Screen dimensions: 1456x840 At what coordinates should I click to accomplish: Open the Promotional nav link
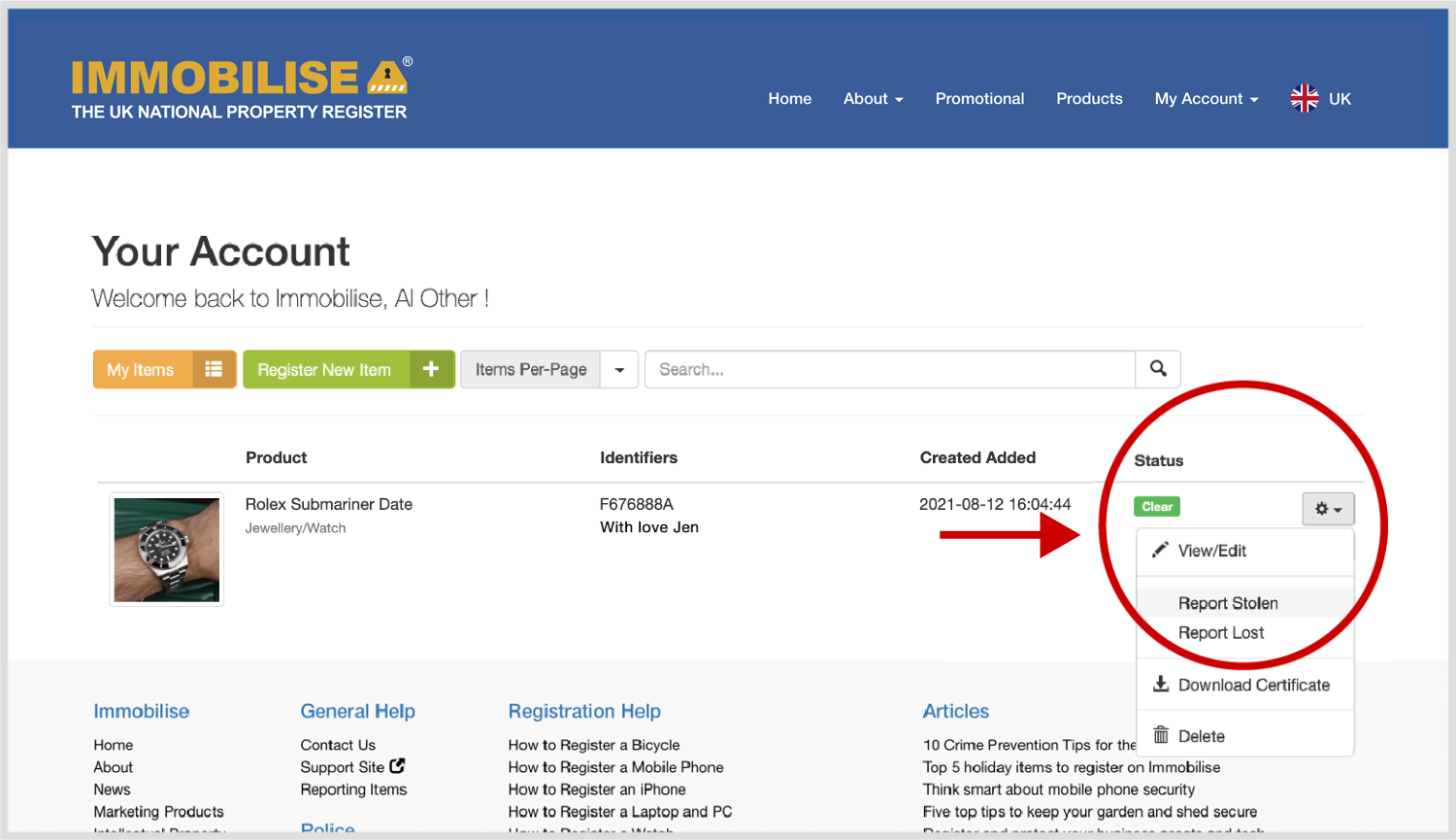979,99
